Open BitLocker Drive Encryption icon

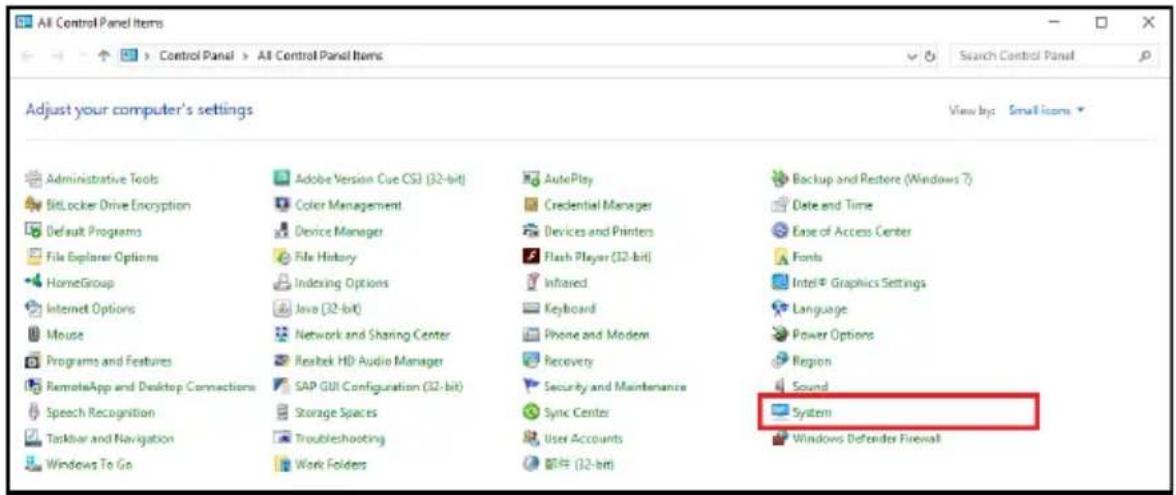[33, 205]
